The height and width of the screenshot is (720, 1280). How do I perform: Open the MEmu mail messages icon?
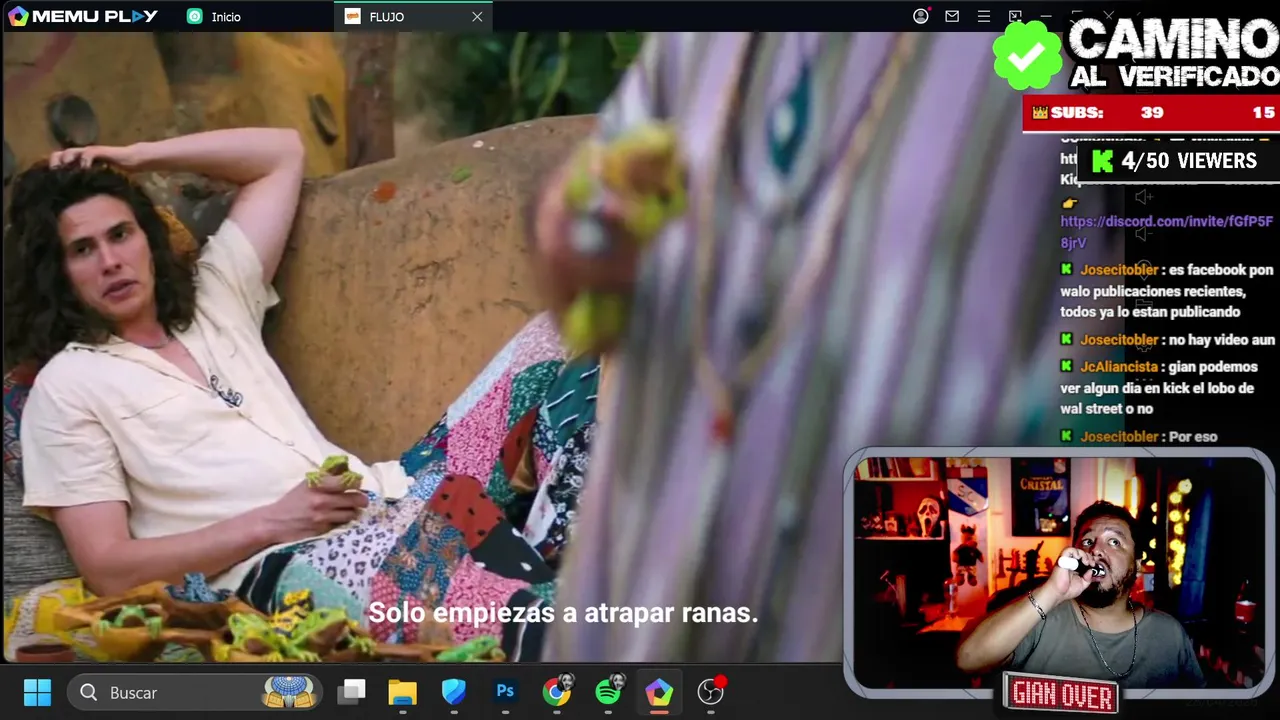(x=952, y=16)
